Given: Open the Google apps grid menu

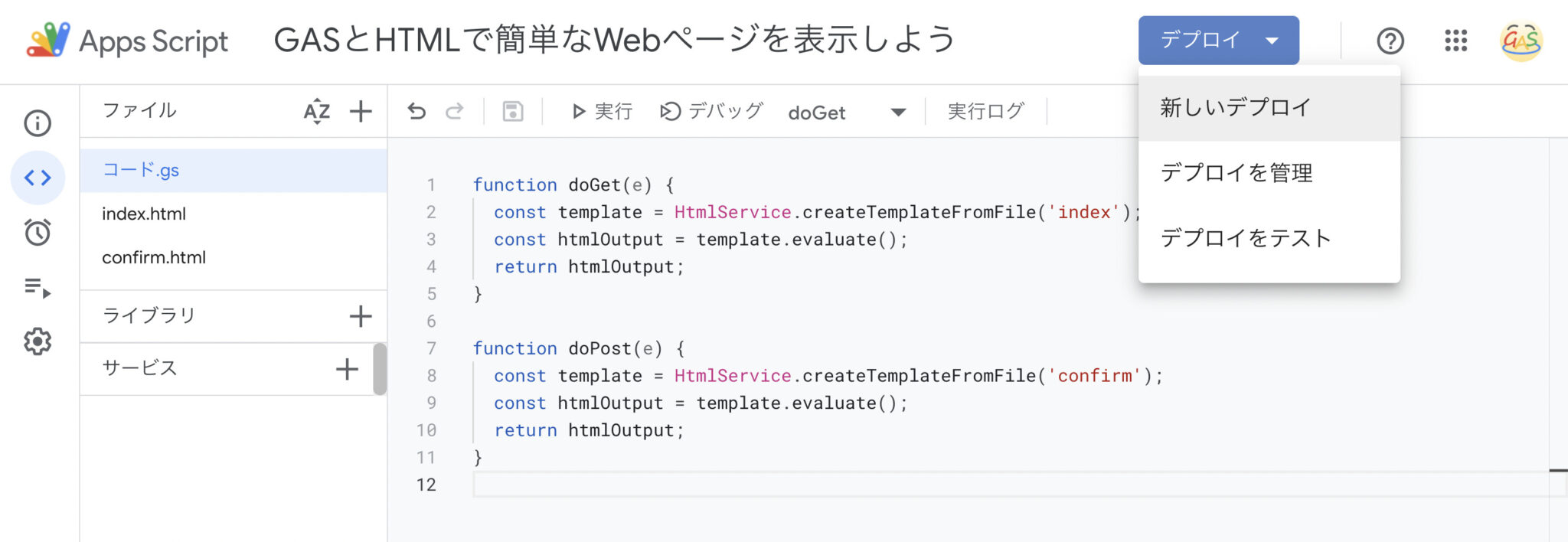Looking at the screenshot, I should (x=1456, y=41).
